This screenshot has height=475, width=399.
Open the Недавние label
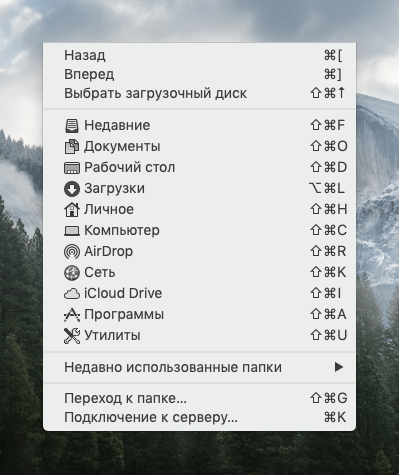pyautogui.click(x=117, y=126)
